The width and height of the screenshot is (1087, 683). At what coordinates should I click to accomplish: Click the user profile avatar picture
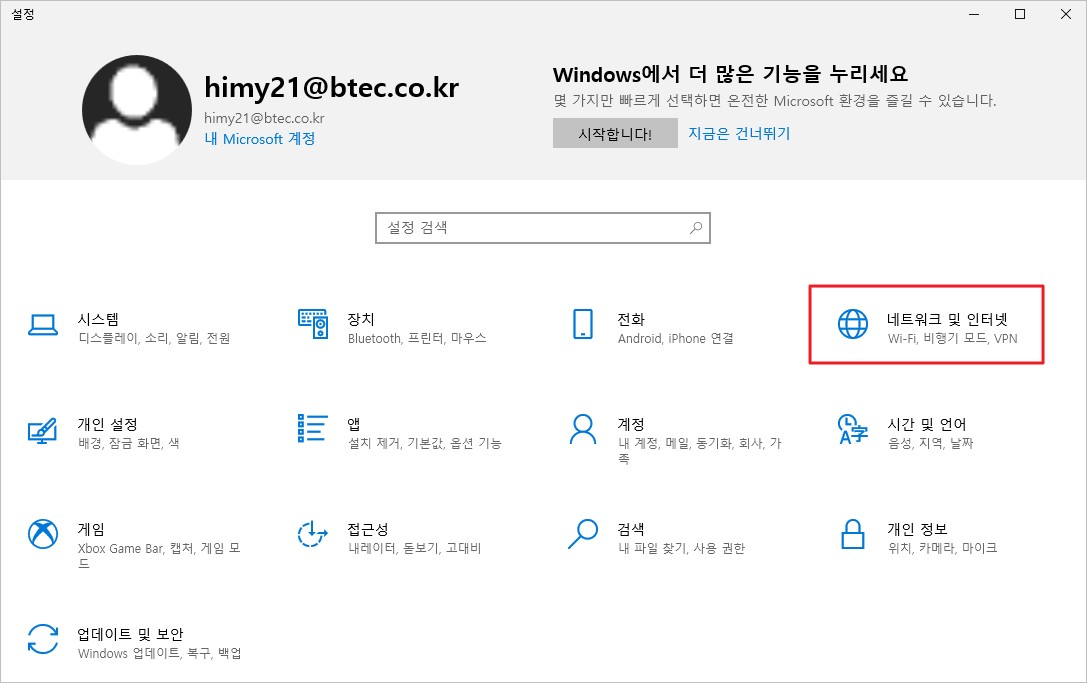(x=137, y=110)
